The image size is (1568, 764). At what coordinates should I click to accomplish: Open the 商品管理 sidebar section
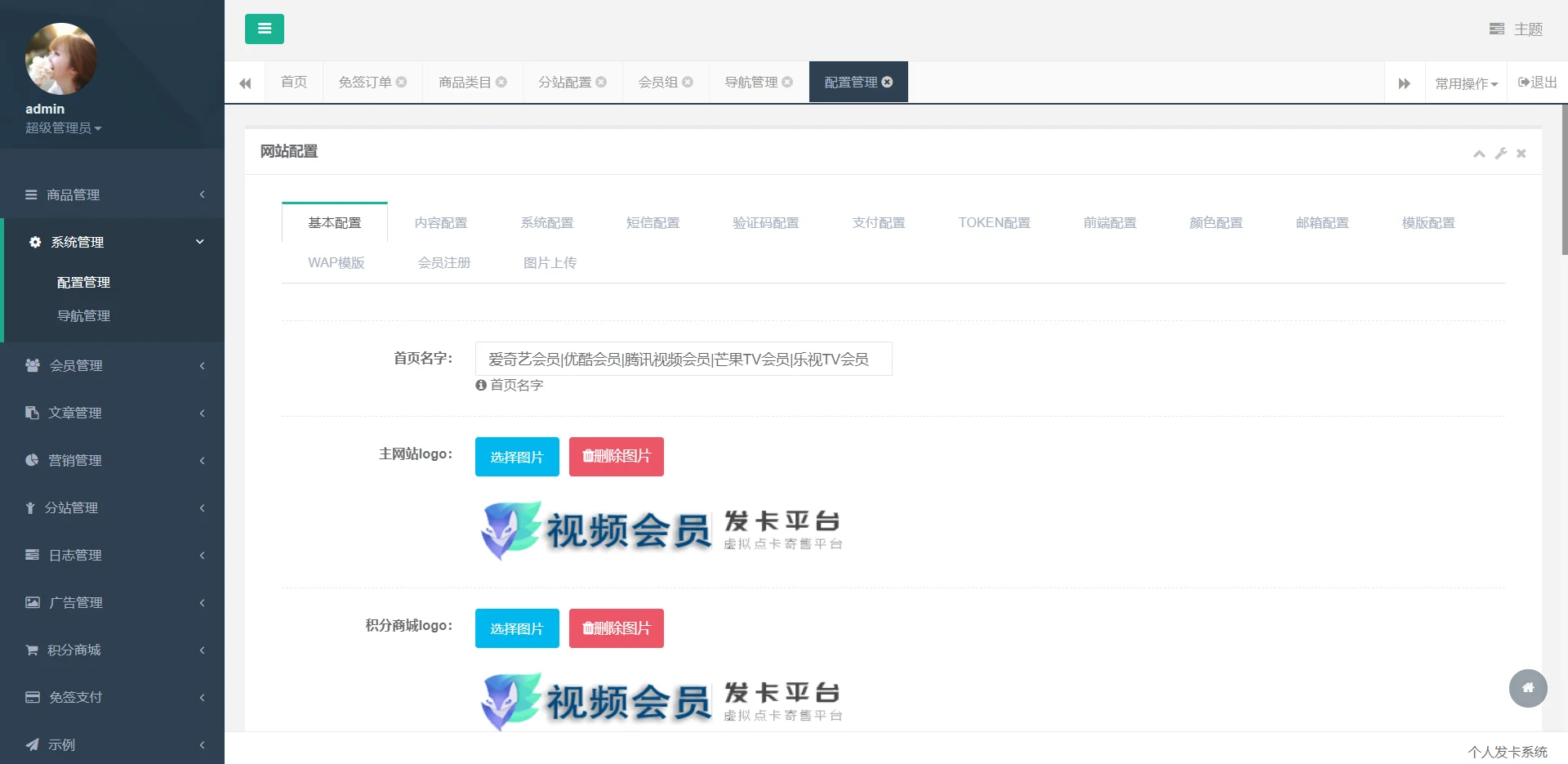(73, 194)
